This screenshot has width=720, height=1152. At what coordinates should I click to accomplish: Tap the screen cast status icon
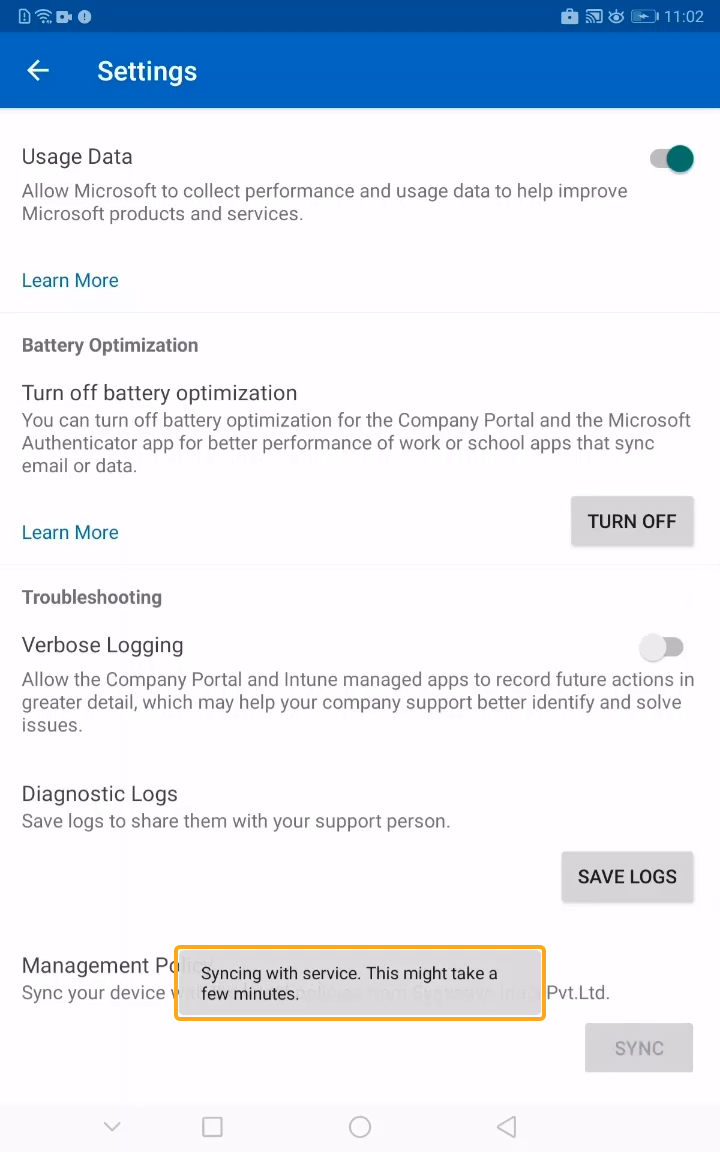pos(593,16)
